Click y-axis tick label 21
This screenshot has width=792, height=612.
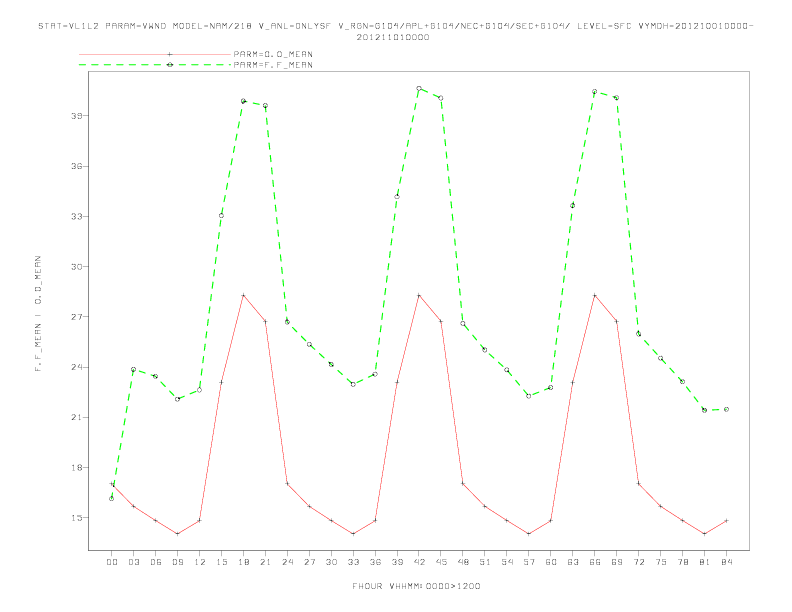77,417
